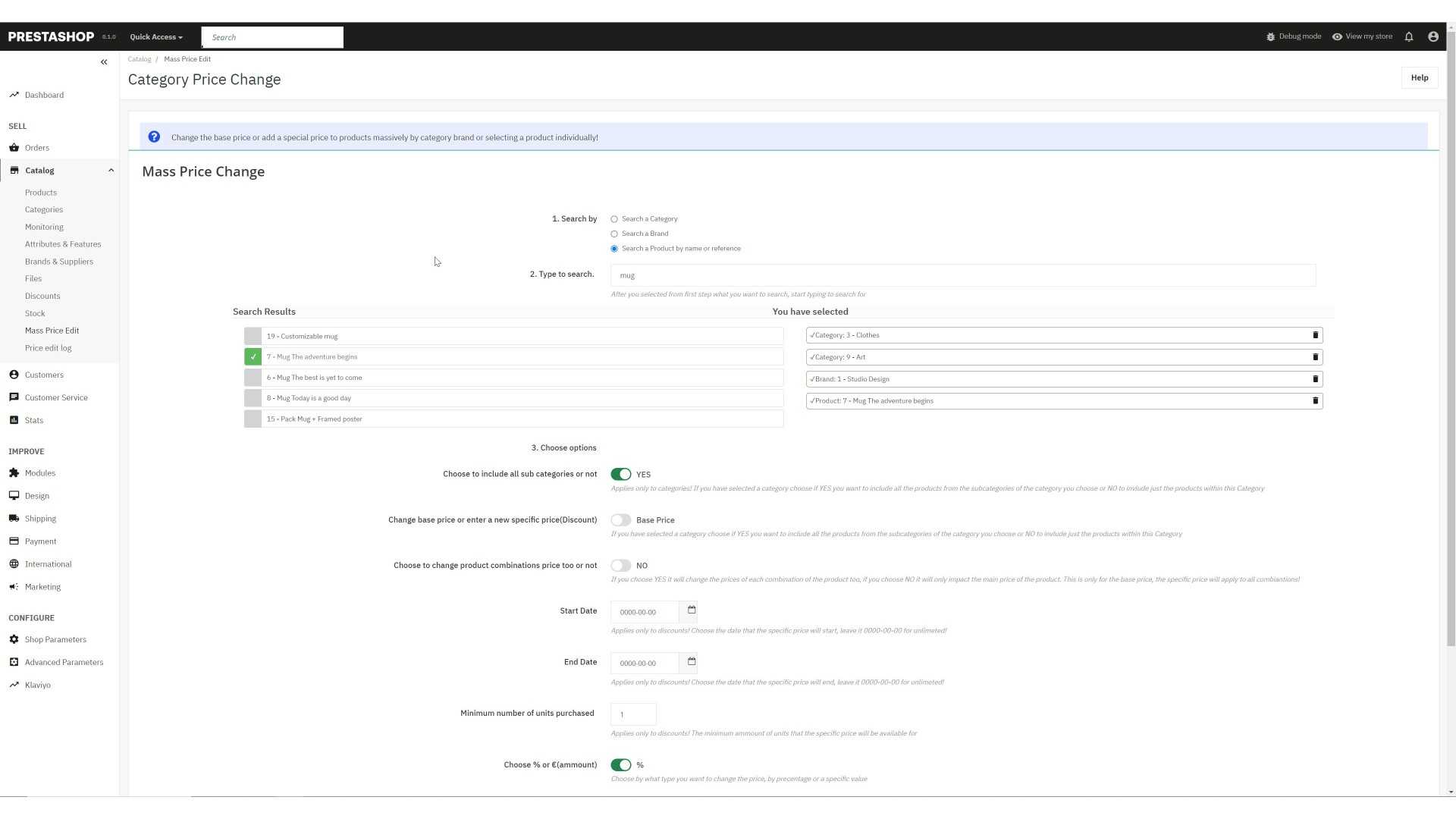Toggle include all sub categories switch

[x=620, y=475]
